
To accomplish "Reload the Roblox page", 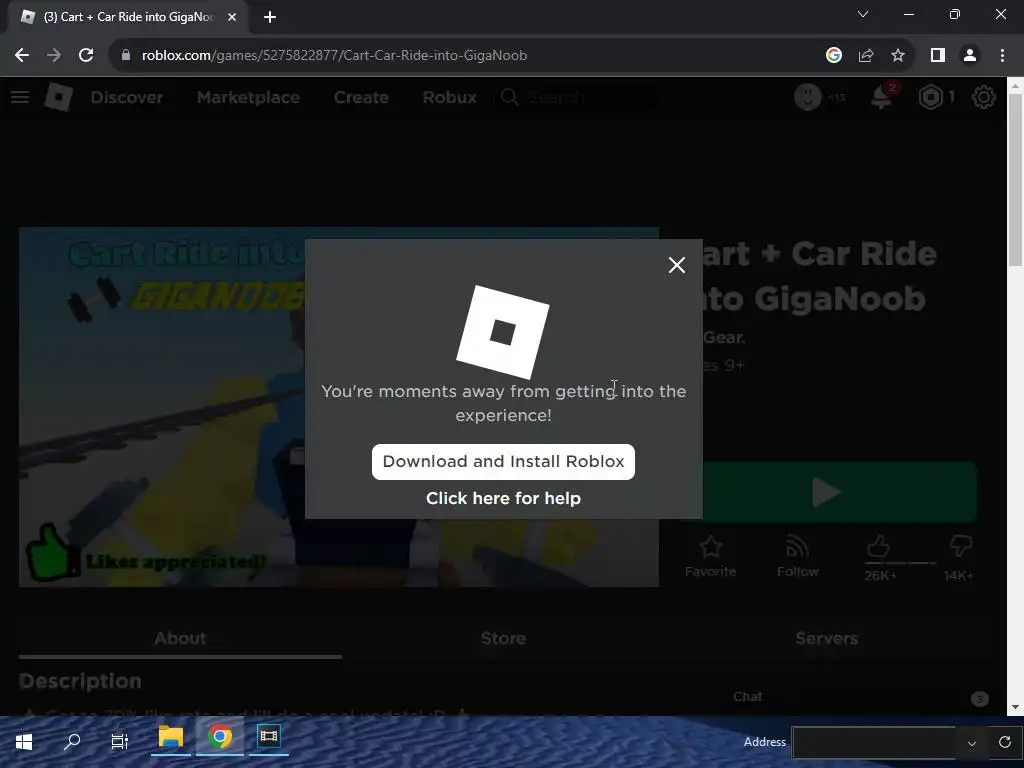I will [x=86, y=56].
